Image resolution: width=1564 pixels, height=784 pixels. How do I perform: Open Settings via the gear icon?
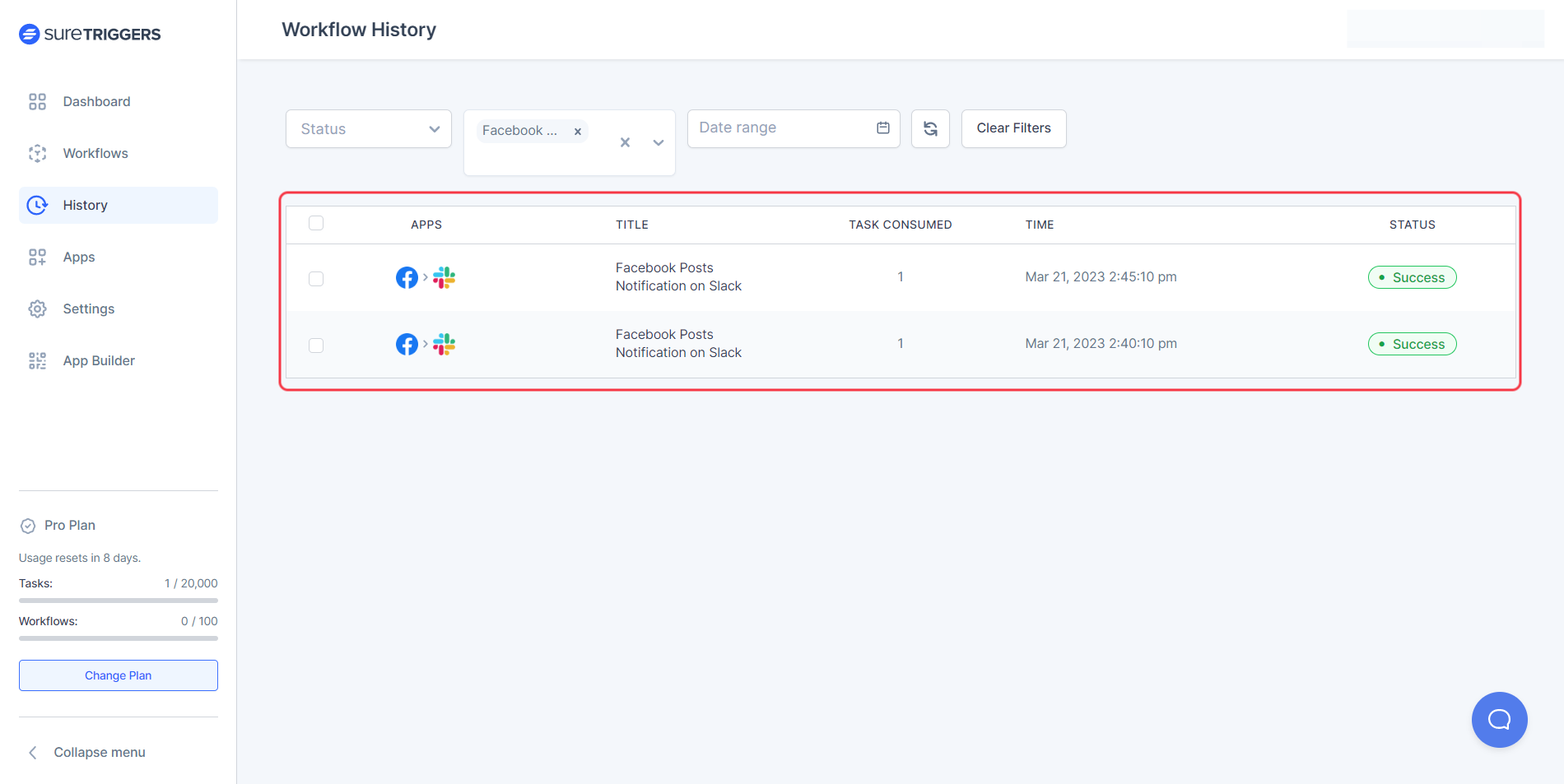pyautogui.click(x=37, y=308)
